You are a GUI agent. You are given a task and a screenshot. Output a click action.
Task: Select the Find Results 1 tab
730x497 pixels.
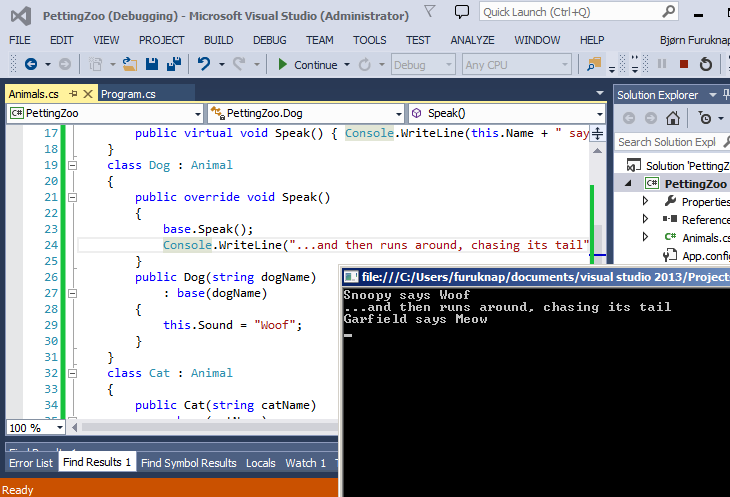pyautogui.click(x=97, y=462)
